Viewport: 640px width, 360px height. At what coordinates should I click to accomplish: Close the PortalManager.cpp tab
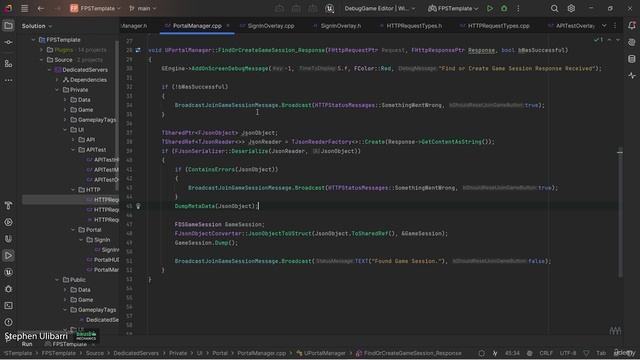pyautogui.click(x=228, y=26)
